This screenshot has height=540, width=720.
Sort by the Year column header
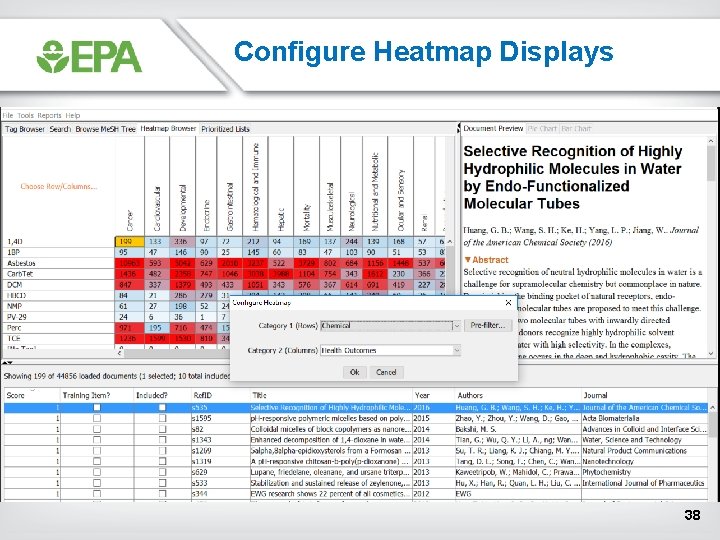click(x=433, y=395)
